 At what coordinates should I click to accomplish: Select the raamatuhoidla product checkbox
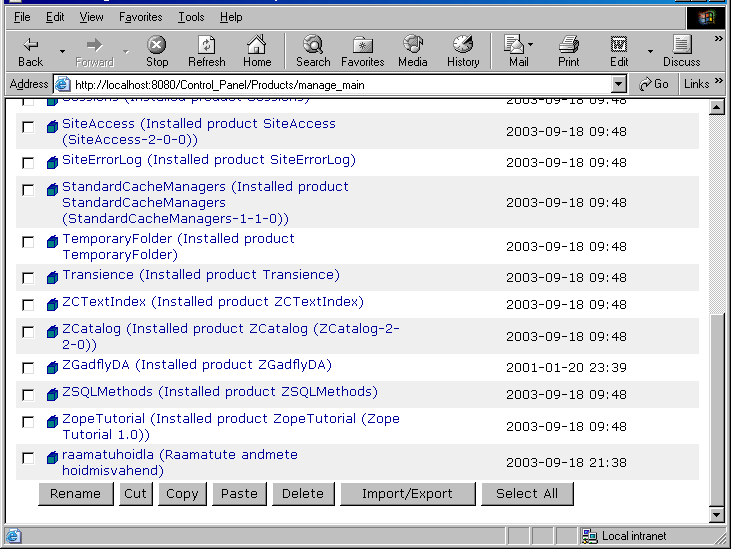28,458
